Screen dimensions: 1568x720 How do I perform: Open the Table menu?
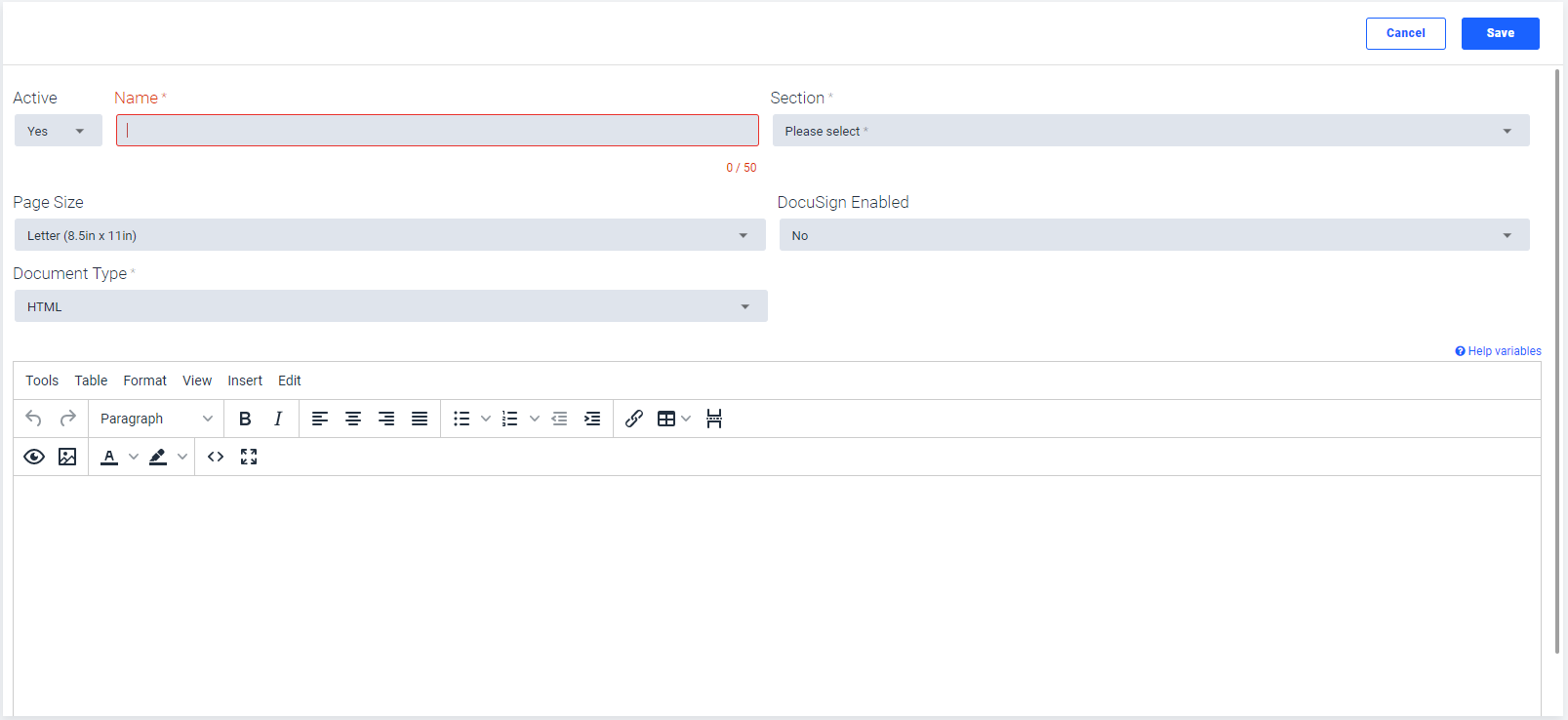(x=91, y=380)
